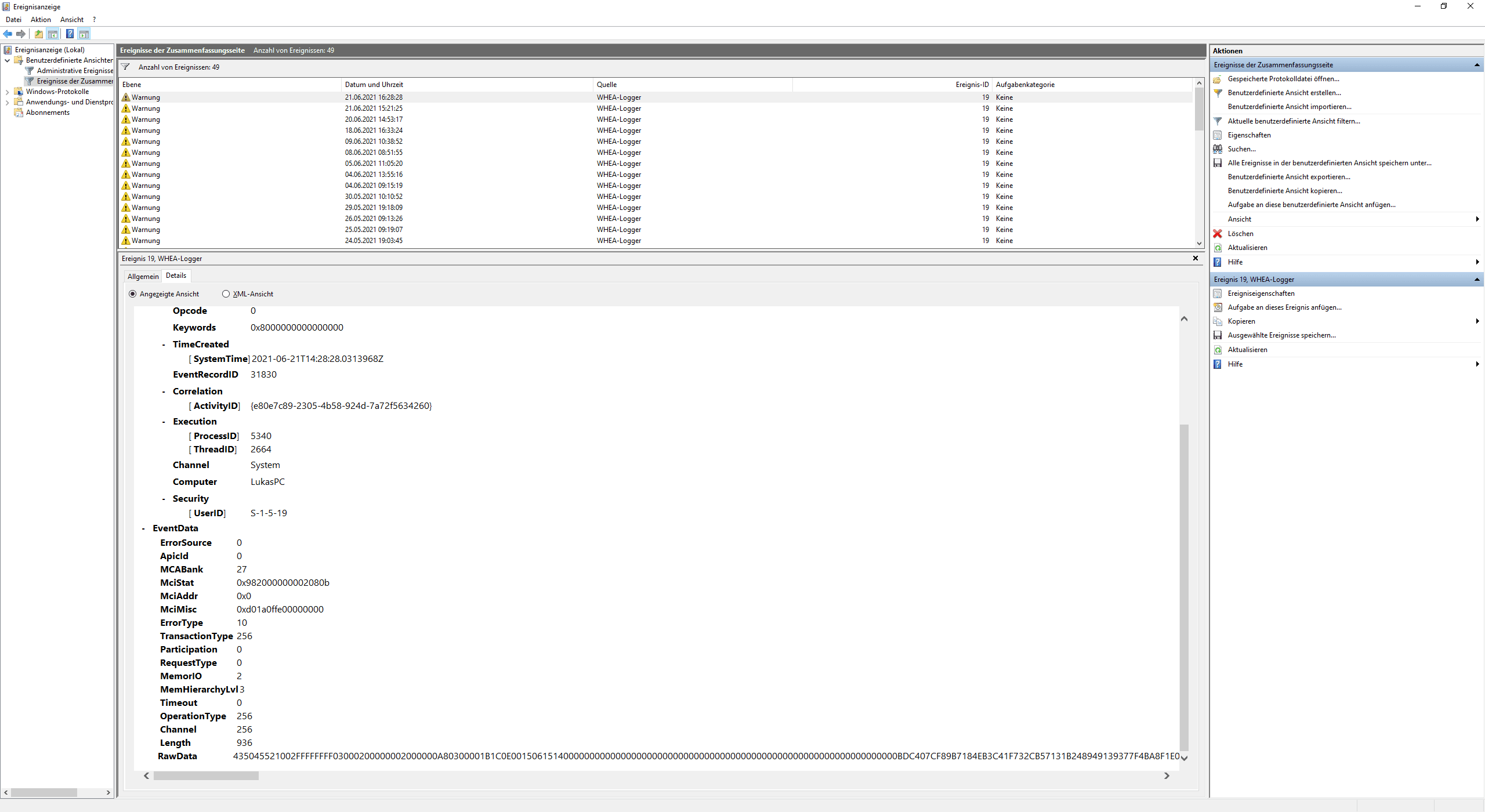This screenshot has height=812, width=1485.
Task: Expand the Kopieren submenu arrow
Action: coord(1477,321)
